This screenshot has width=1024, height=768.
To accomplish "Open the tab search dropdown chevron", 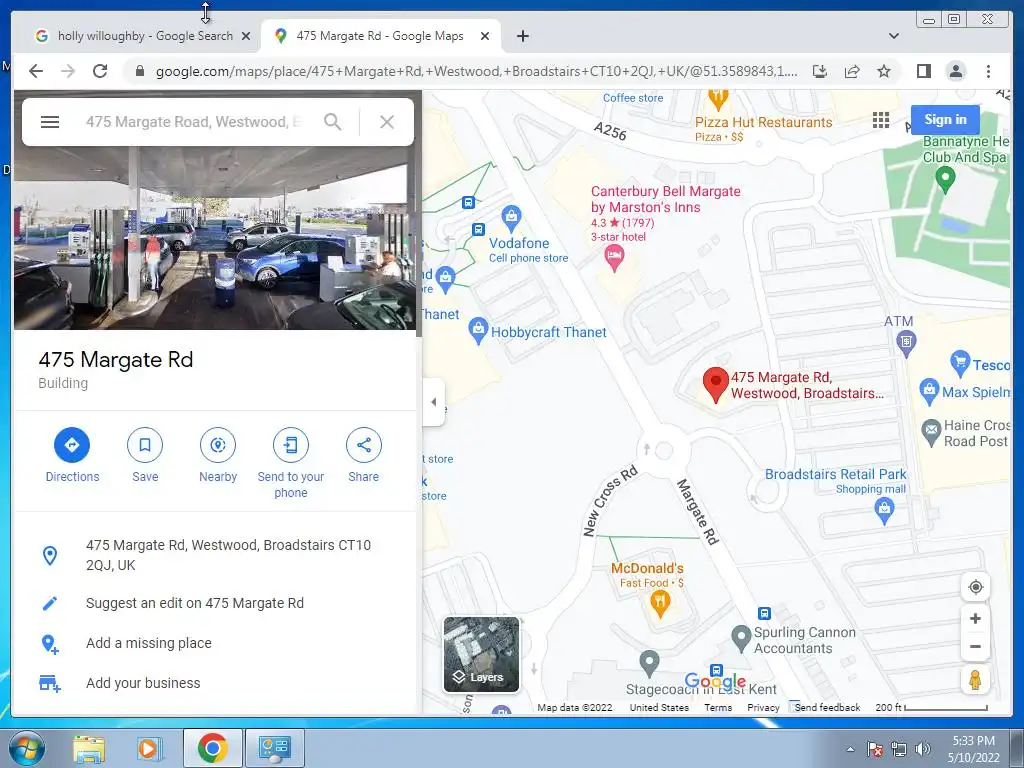I will point(894,36).
